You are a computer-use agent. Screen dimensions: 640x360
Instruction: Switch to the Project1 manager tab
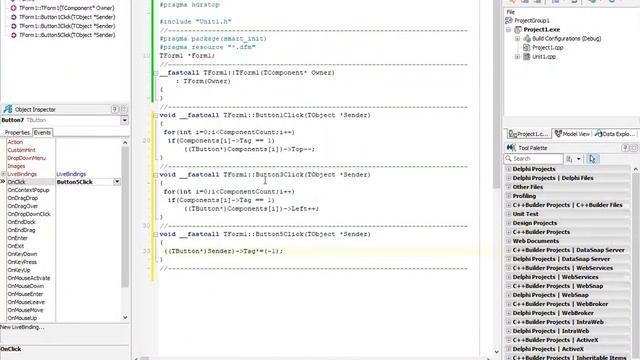pyautogui.click(x=528, y=134)
